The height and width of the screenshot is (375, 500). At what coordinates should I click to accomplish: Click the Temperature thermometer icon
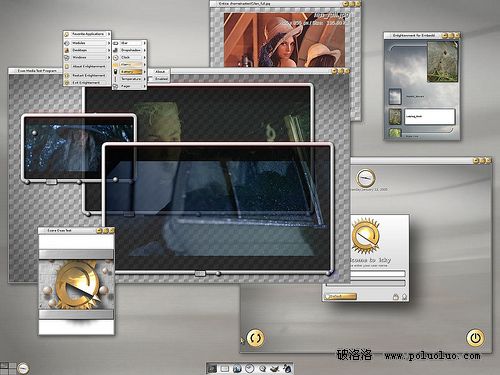[116, 79]
